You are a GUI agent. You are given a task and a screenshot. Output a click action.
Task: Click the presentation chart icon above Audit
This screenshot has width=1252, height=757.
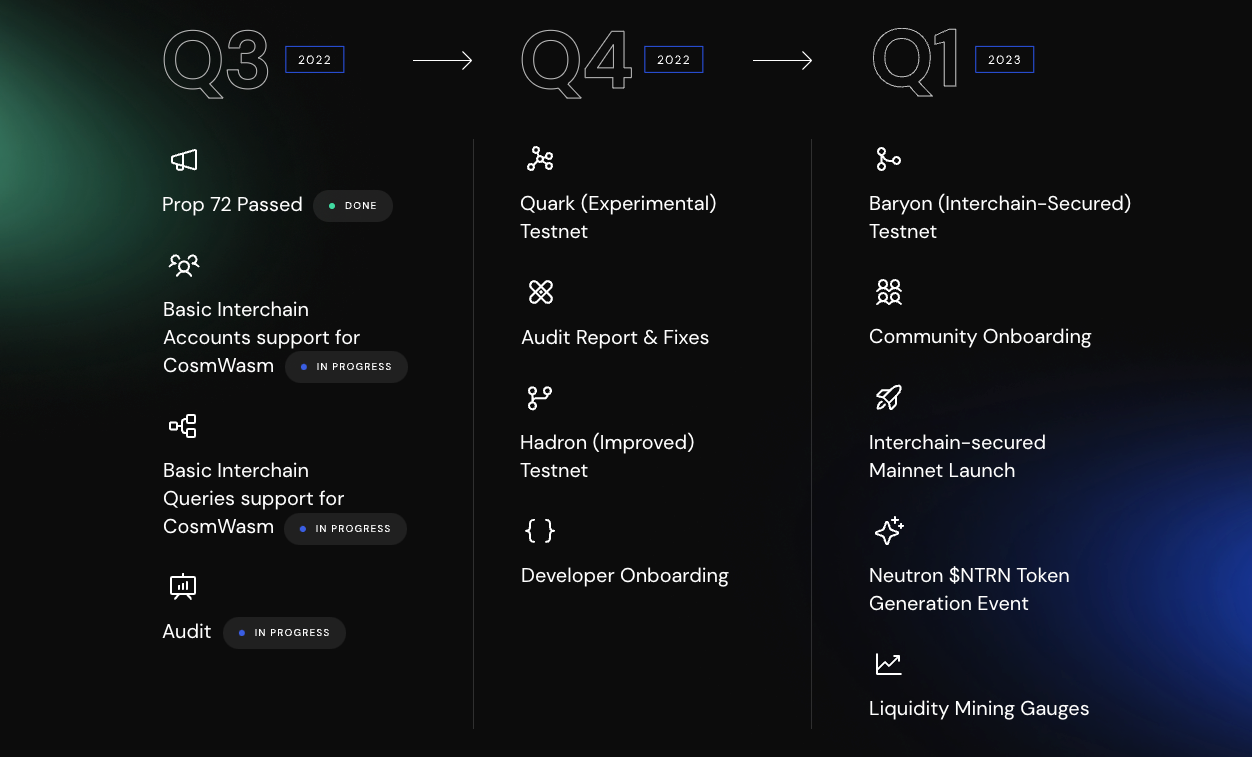183,587
